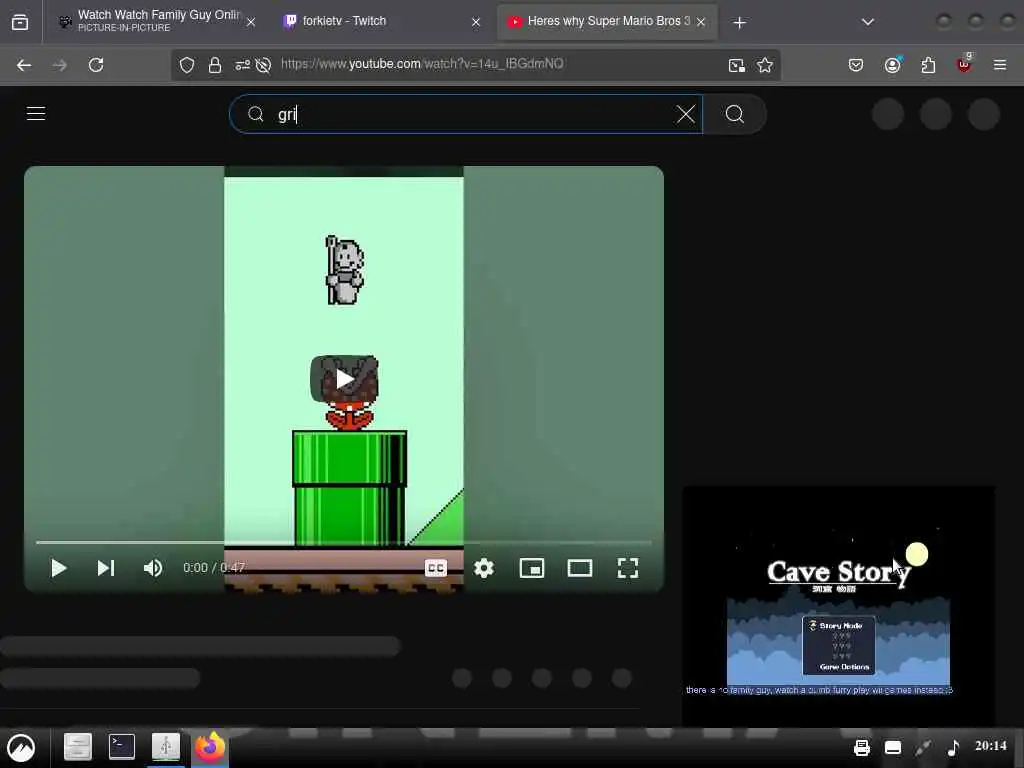1024x768 pixels.
Task: Enable the YouTube miniplayer
Action: (532, 568)
